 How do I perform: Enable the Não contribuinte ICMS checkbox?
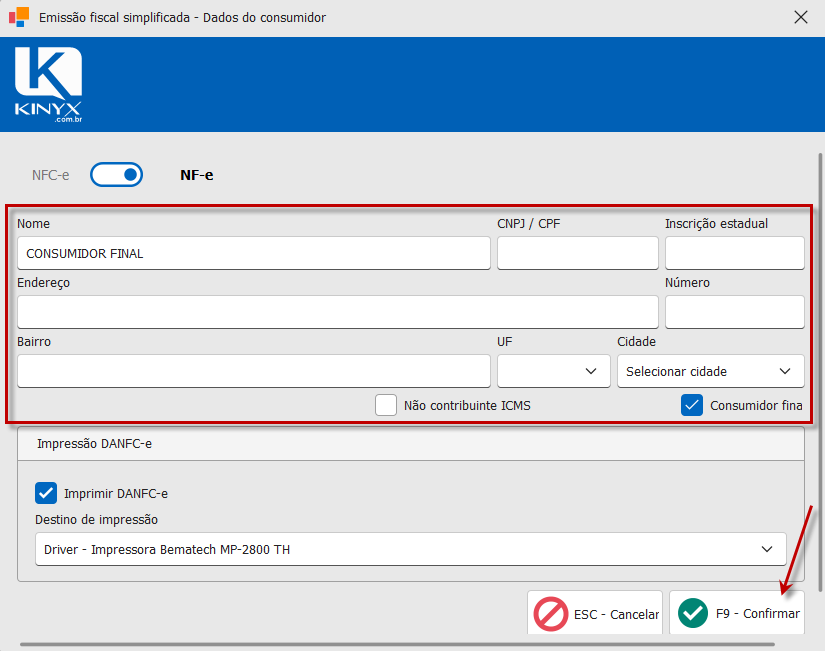386,405
